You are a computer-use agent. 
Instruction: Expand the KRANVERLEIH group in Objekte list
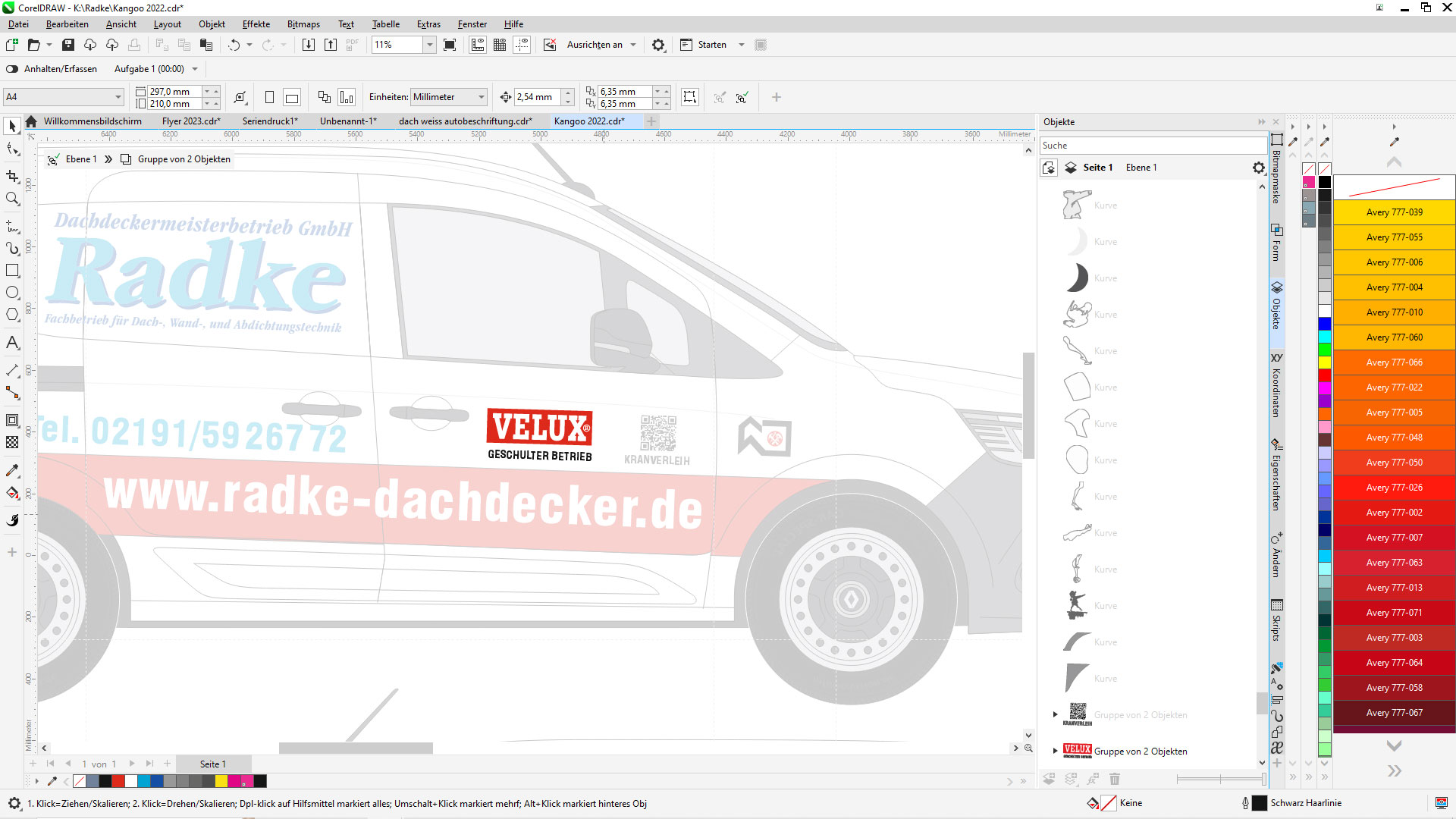coord(1055,714)
